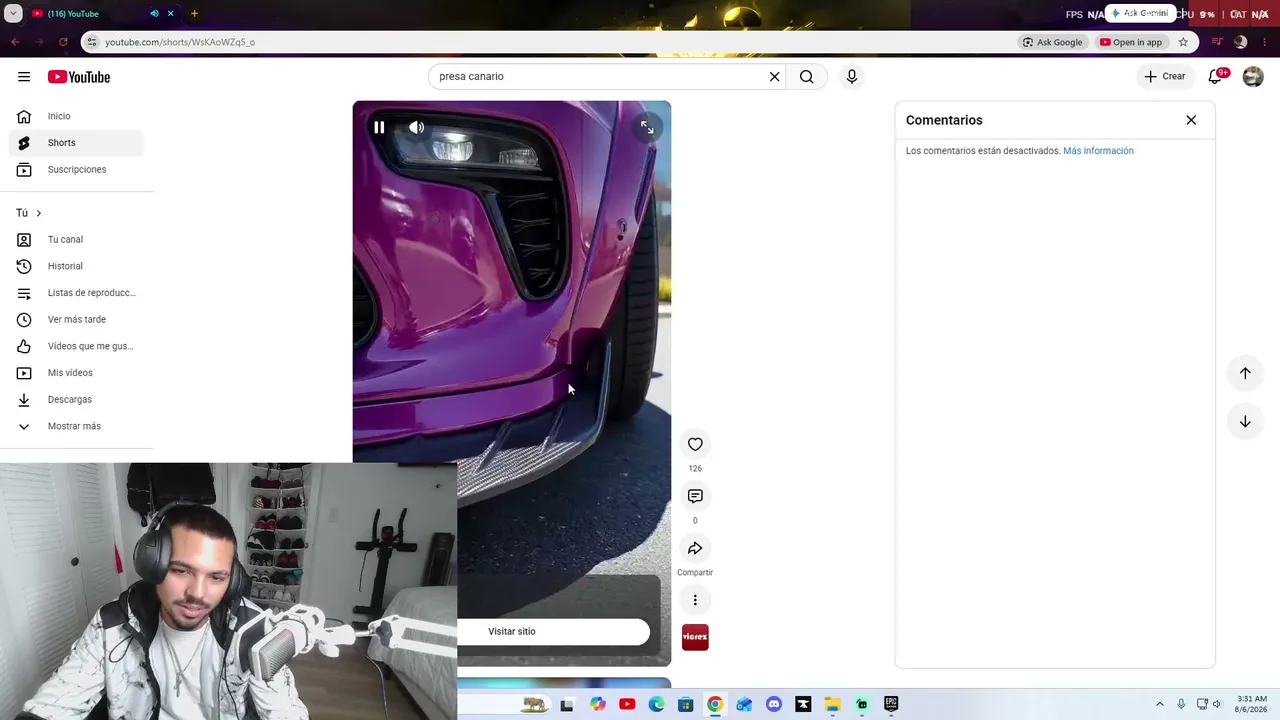
Task: Open Listas de reproducción sidebar item
Action: click(76, 293)
